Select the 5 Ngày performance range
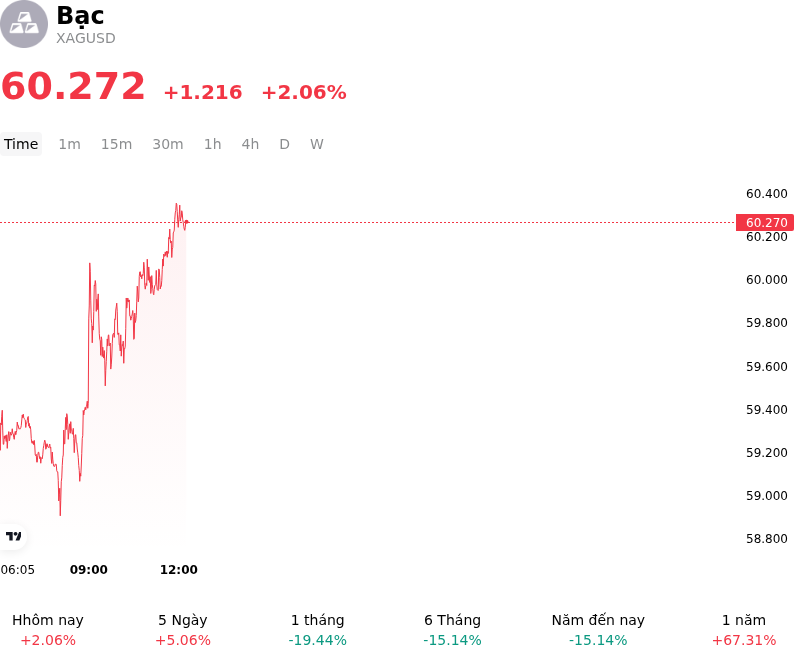Image resolution: width=800 pixels, height=660 pixels. 183,630
